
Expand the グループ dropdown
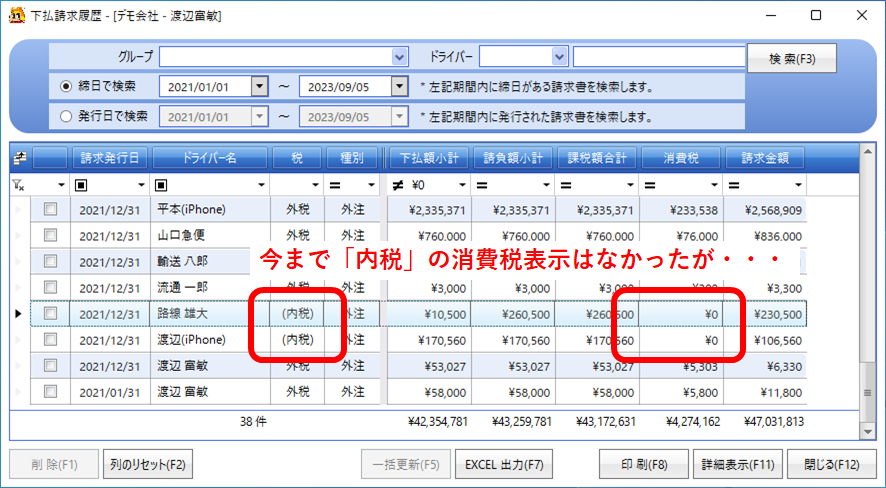[x=400, y=56]
